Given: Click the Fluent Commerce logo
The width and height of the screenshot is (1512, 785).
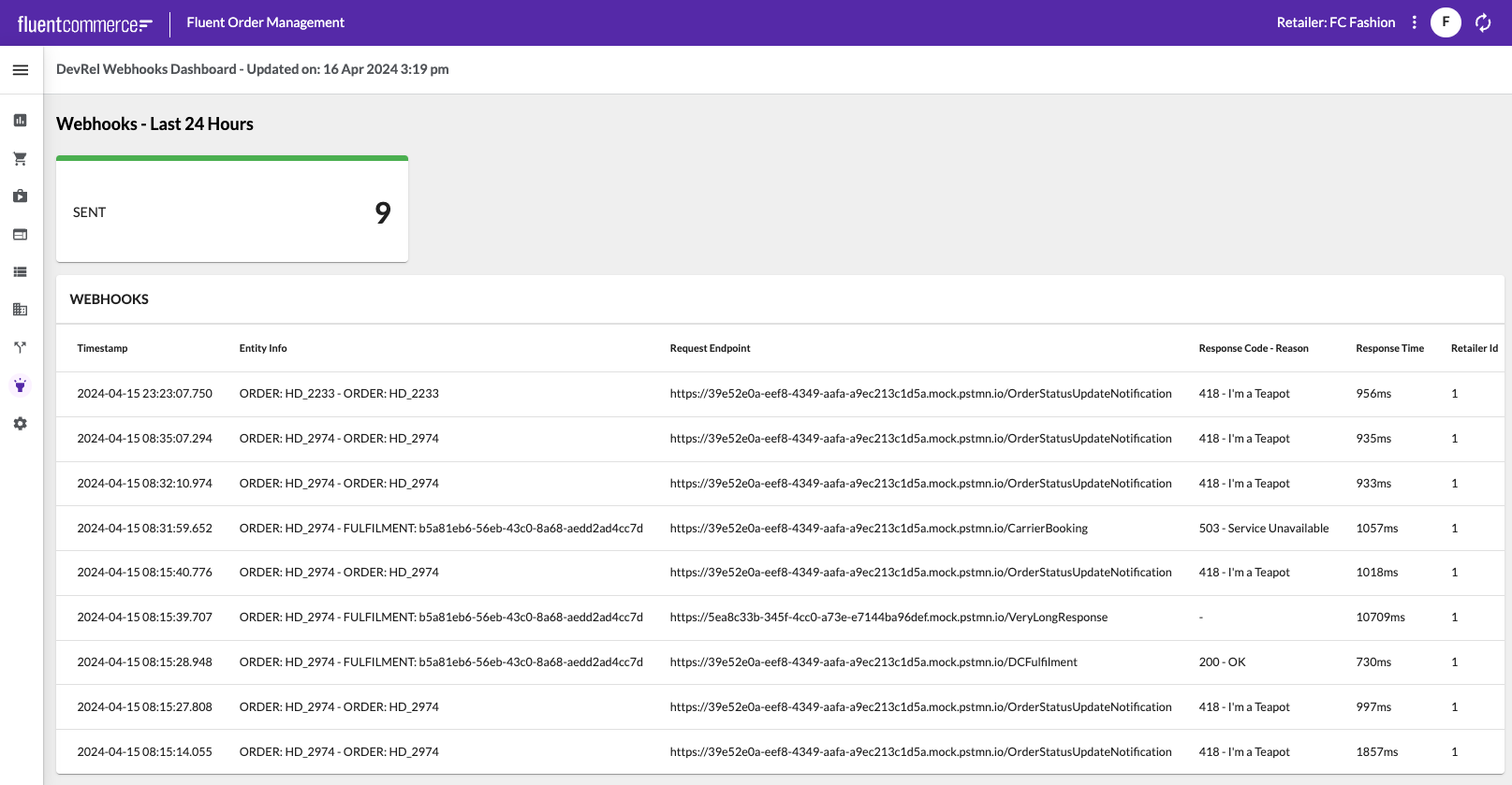Looking at the screenshot, I should [x=84, y=23].
